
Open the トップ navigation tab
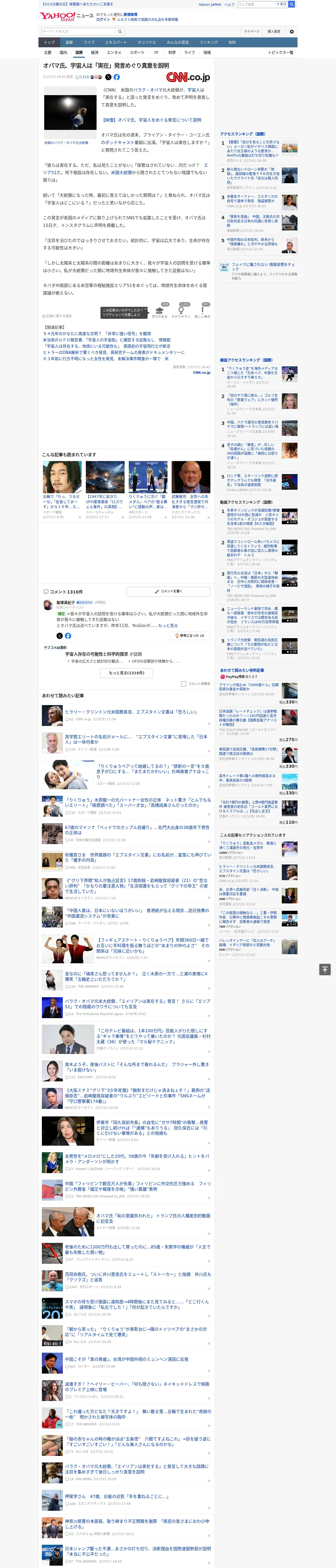[x=49, y=43]
